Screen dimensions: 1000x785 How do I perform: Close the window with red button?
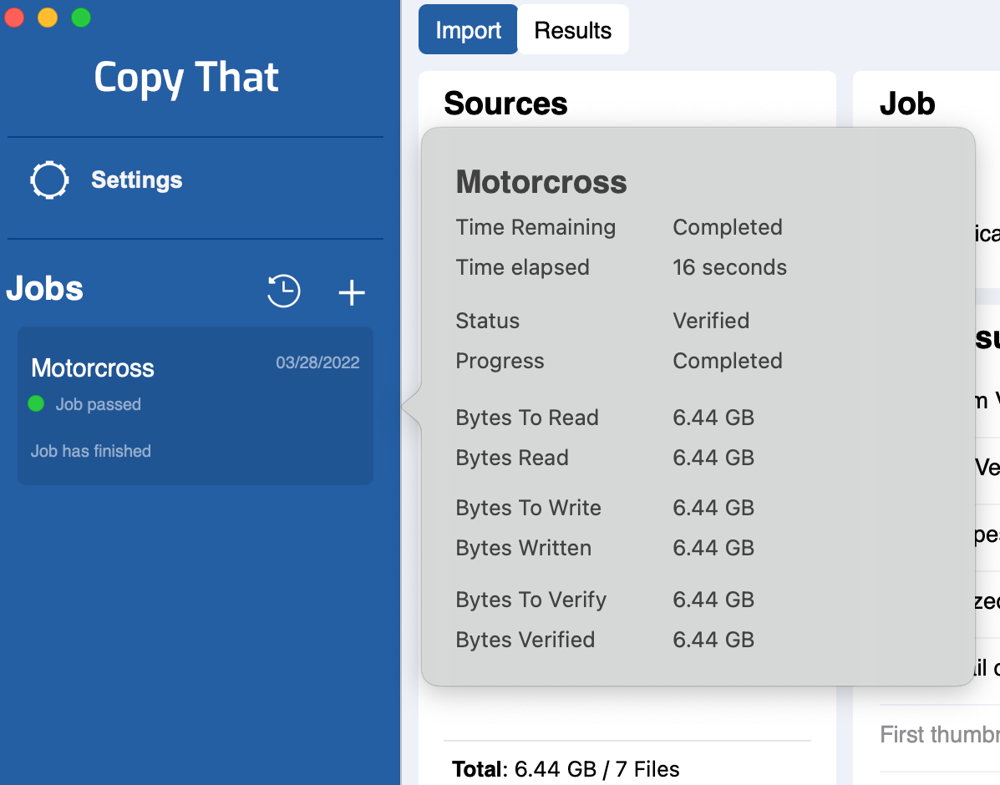[14, 17]
